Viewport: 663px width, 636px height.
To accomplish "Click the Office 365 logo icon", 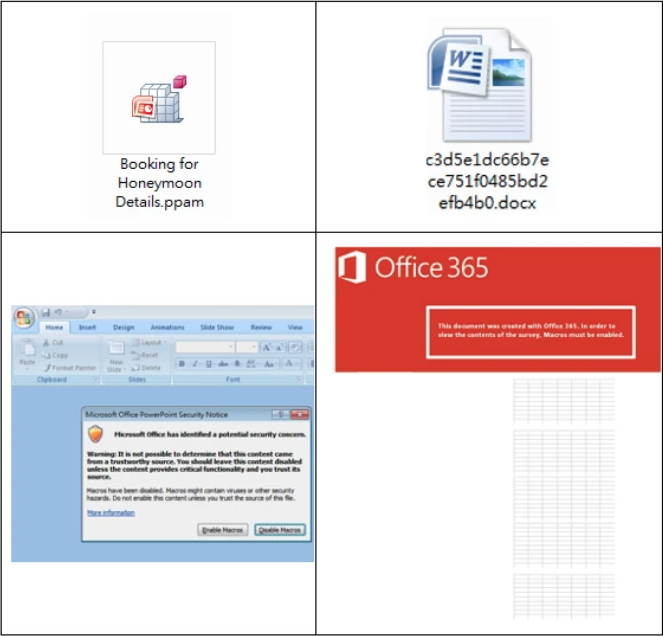I will [x=352, y=267].
